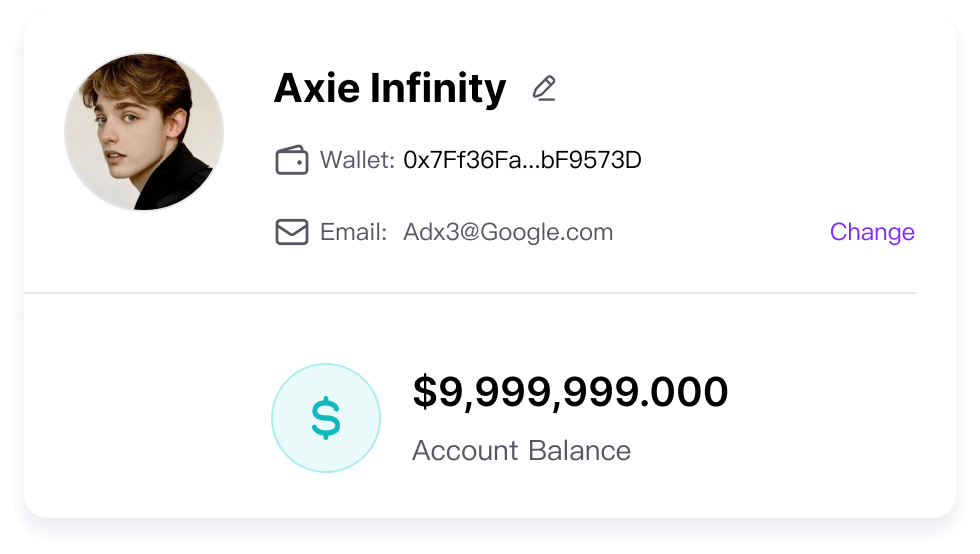Click the leading $ character of balance figure
980x554 pixels.
click(425, 392)
